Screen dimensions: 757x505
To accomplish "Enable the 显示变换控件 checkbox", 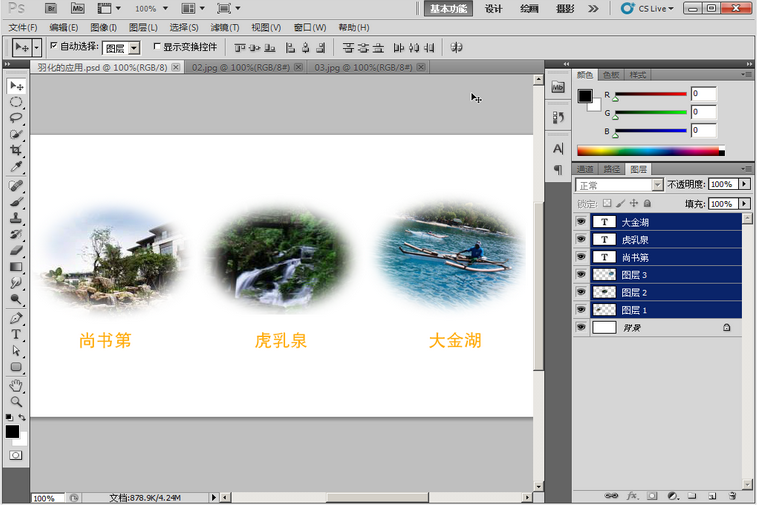I will 156,46.
